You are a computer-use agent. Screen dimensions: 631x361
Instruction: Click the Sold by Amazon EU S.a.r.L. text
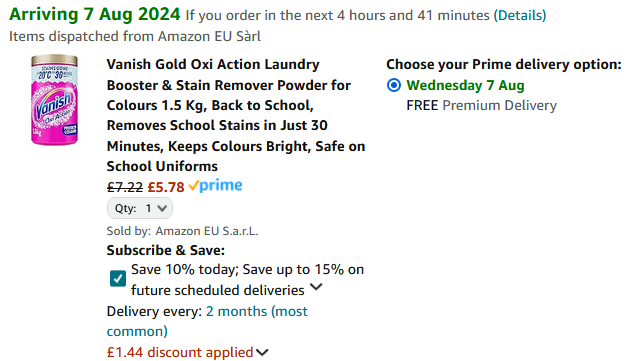[x=182, y=231]
